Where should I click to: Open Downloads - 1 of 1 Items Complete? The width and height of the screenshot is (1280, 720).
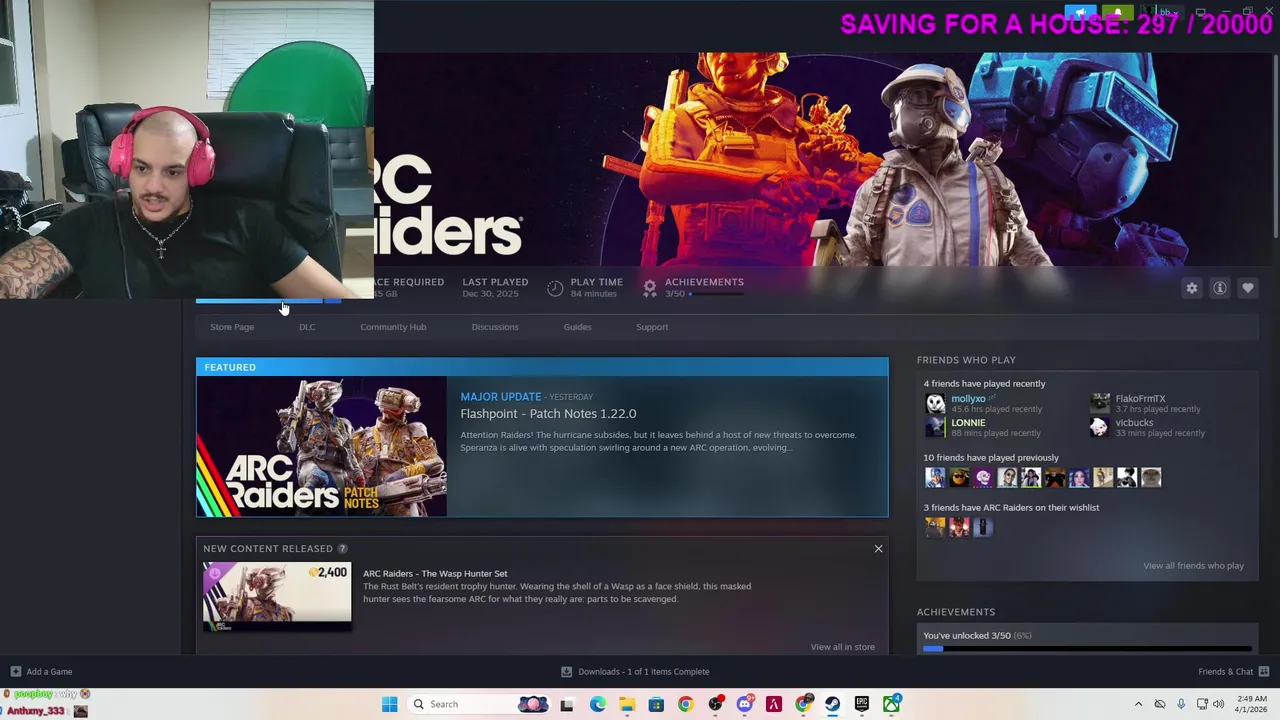coord(643,672)
